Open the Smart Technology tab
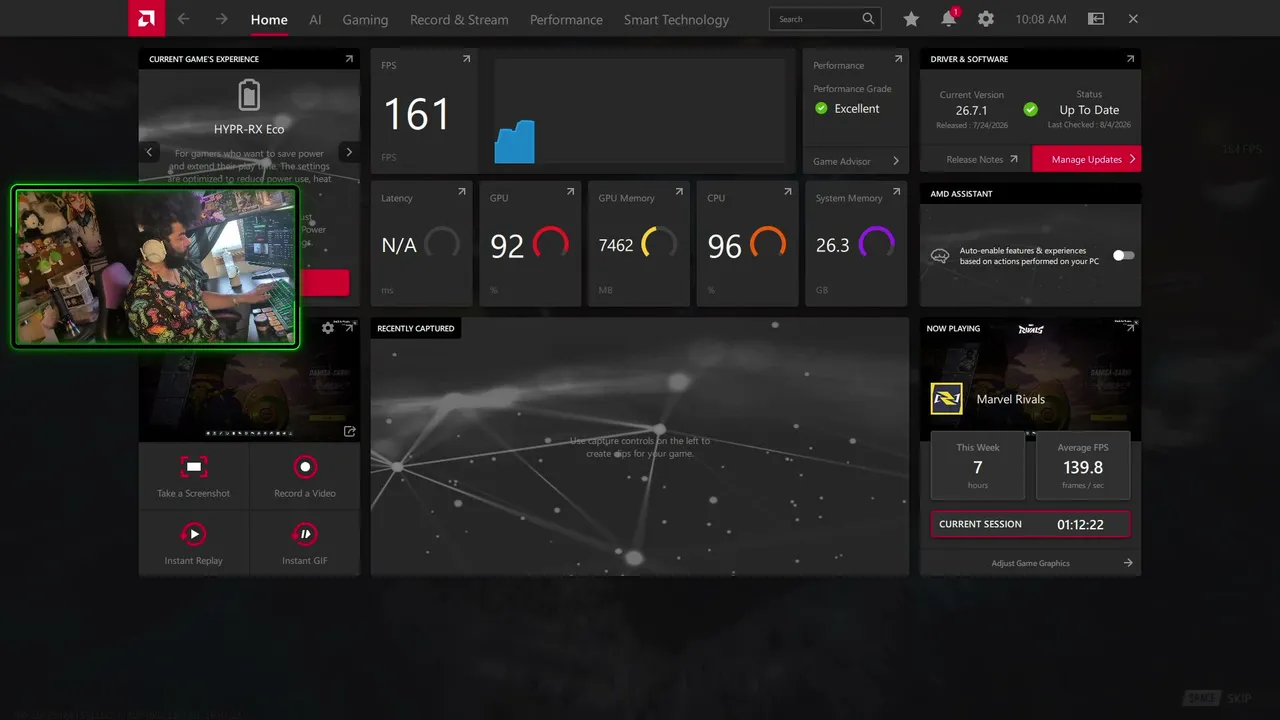Viewport: 1280px width, 720px height. point(676,20)
